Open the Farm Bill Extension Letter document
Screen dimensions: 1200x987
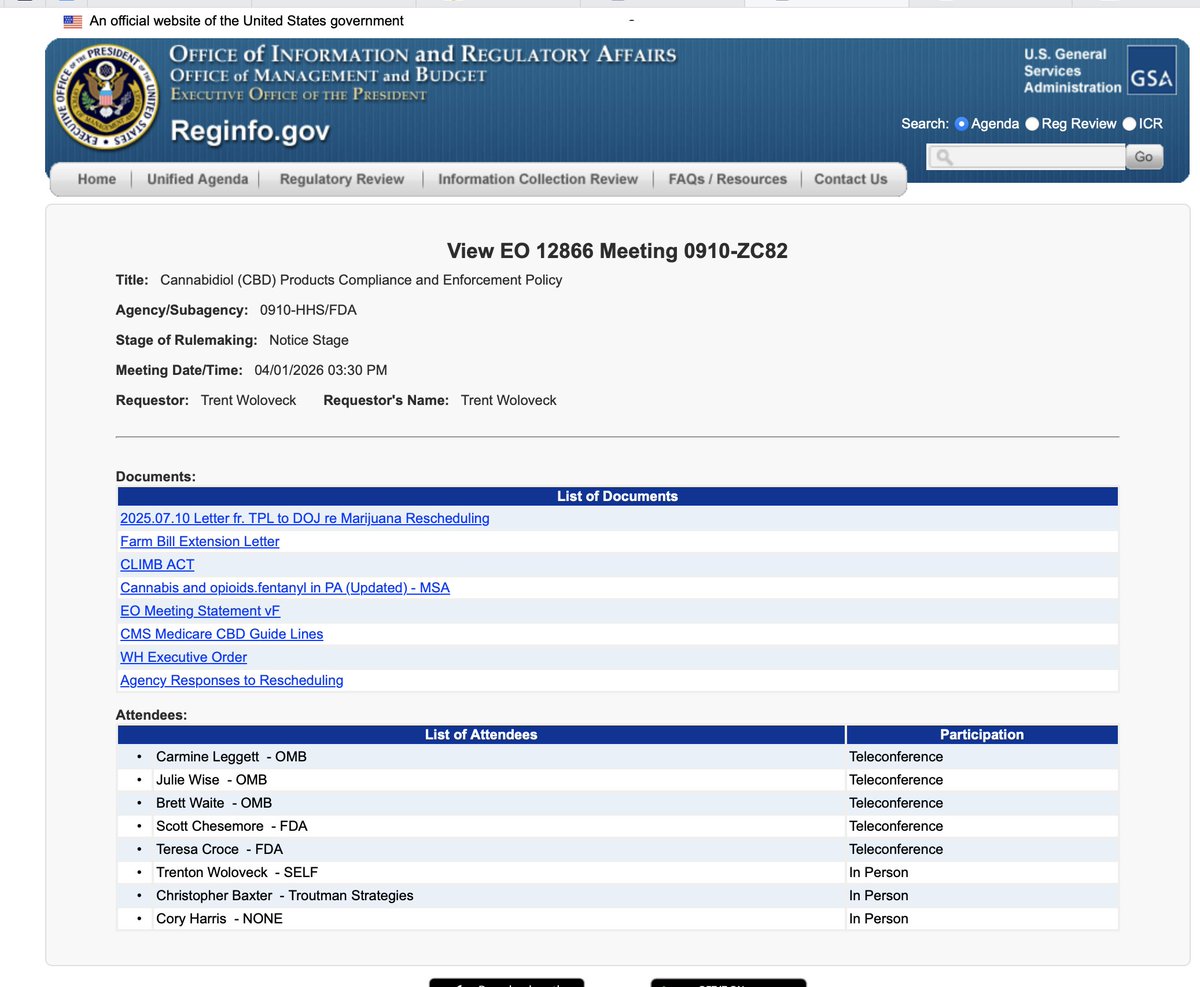click(200, 541)
